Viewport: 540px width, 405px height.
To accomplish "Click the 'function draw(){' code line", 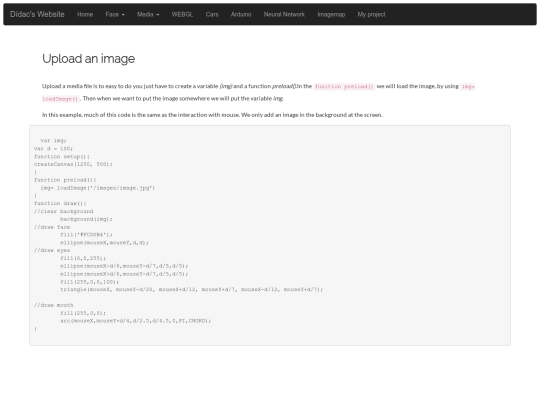I will coord(60,203).
